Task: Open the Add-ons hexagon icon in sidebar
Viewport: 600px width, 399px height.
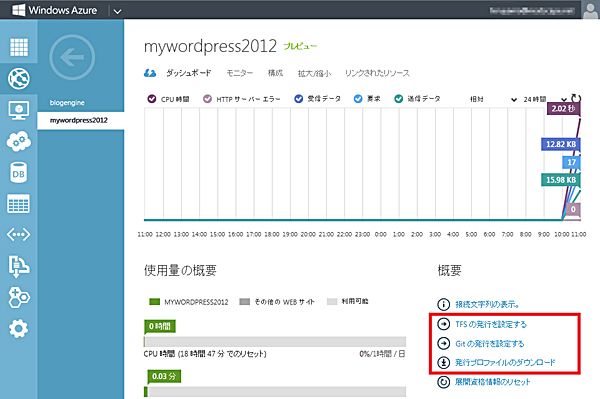Action: pyautogui.click(x=19, y=297)
